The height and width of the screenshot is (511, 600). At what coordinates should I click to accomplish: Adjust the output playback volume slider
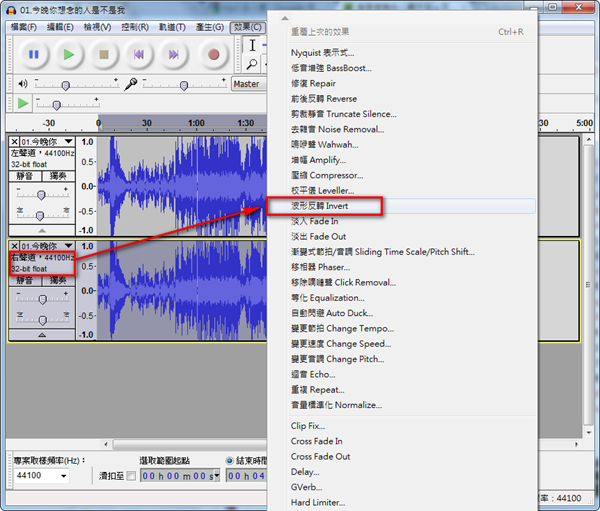point(68,84)
